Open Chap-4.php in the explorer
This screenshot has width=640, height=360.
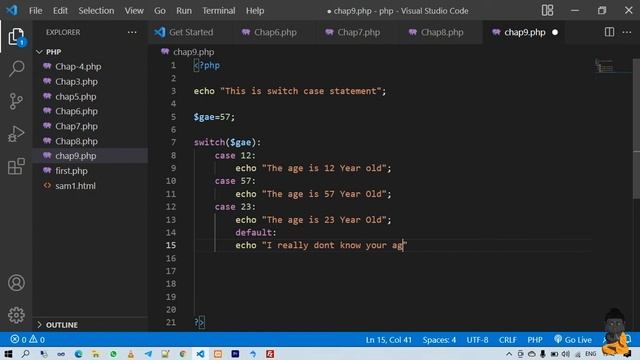click(78, 67)
